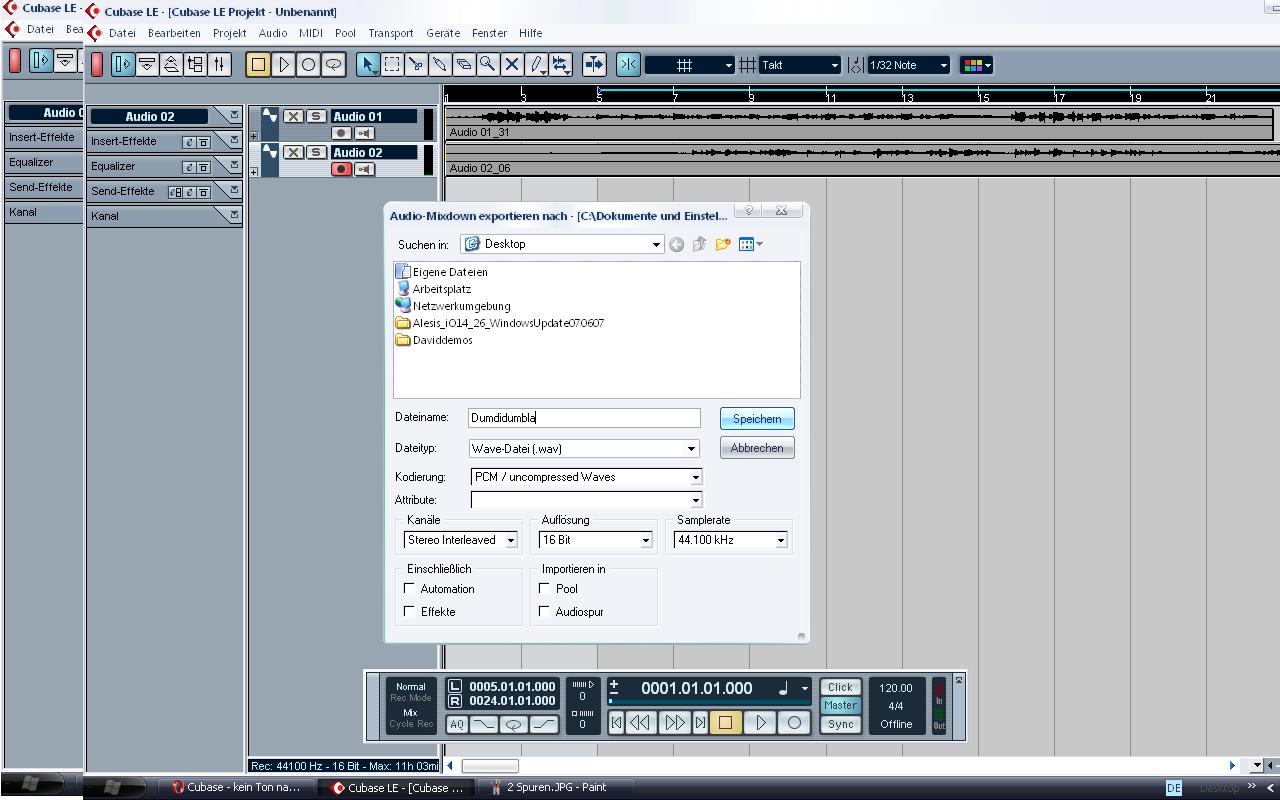Image resolution: width=1280 pixels, height=800 pixels.
Task: Check Audiospur import option
Action: click(544, 610)
